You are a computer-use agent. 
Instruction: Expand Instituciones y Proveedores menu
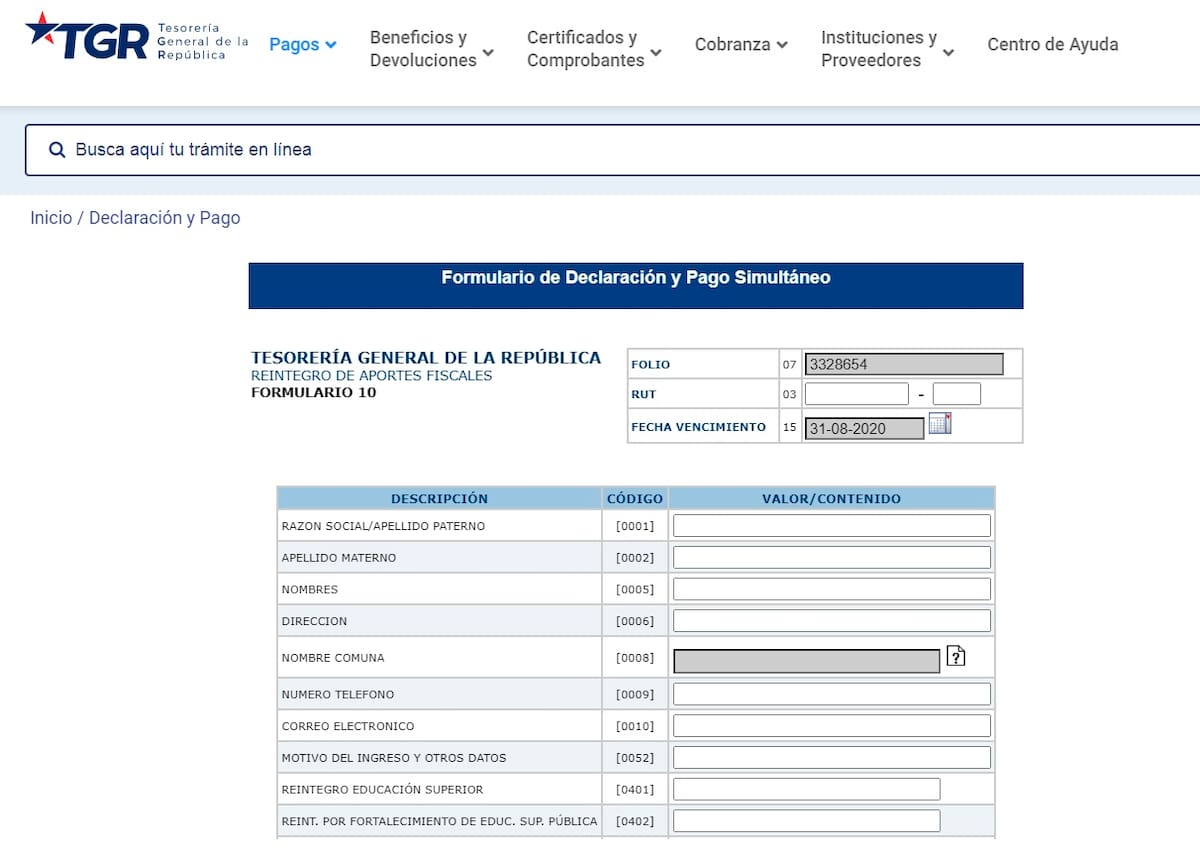[887, 49]
